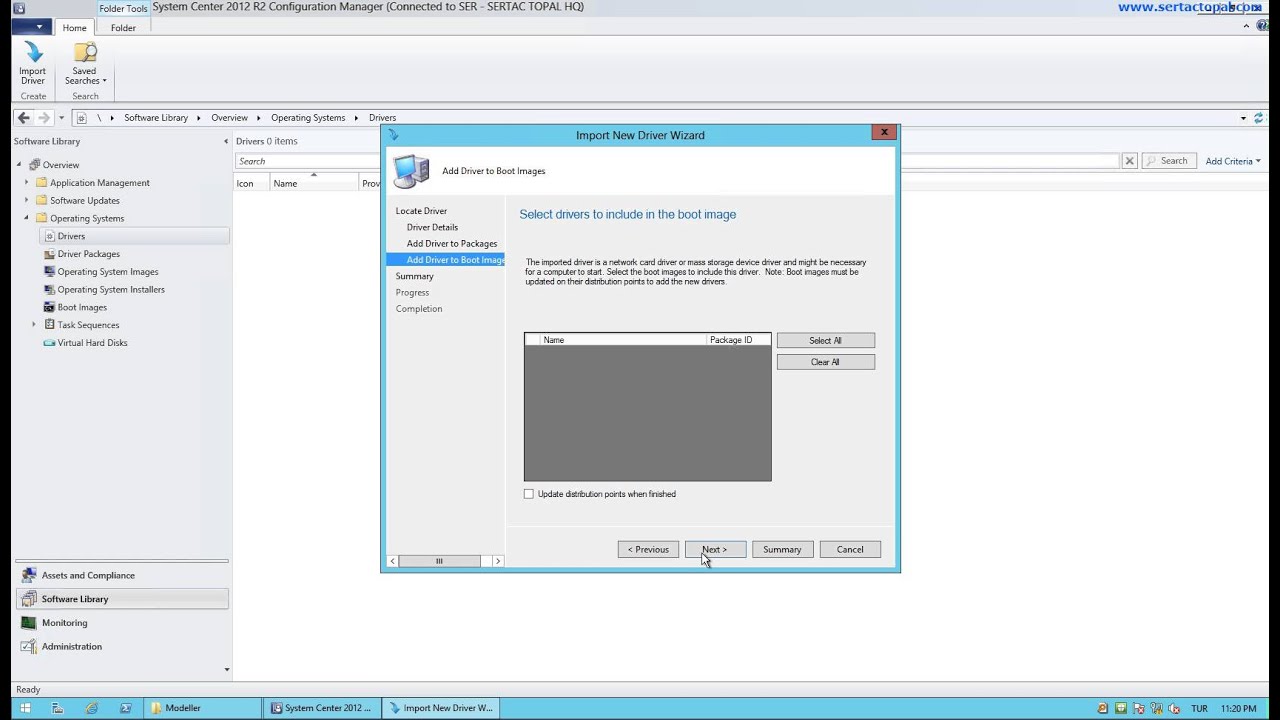Collapse the Software Library navigation pane
The height and width of the screenshot is (720, 1280).
click(225, 141)
